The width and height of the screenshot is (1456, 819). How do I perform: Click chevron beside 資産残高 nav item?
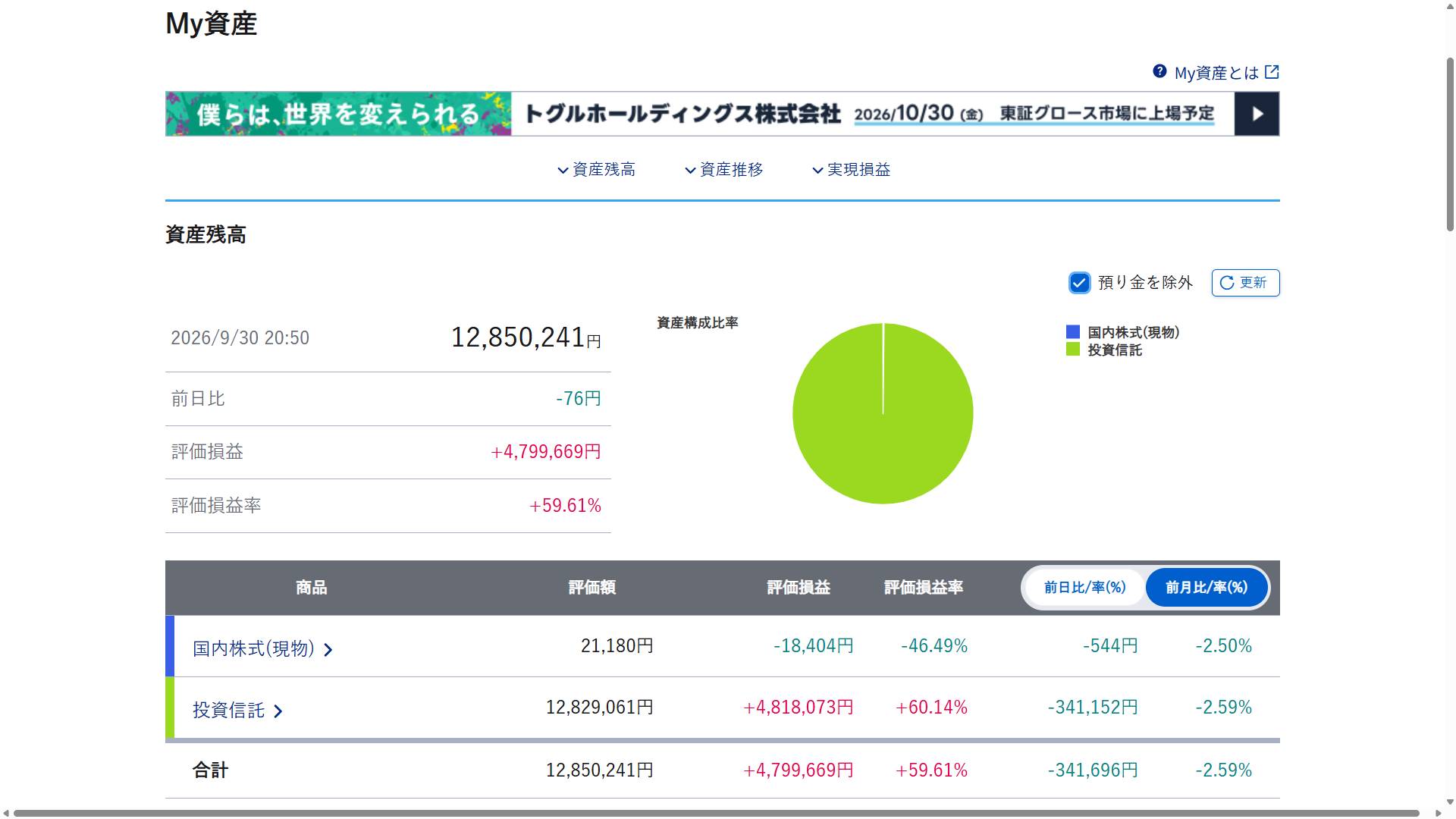coord(563,171)
